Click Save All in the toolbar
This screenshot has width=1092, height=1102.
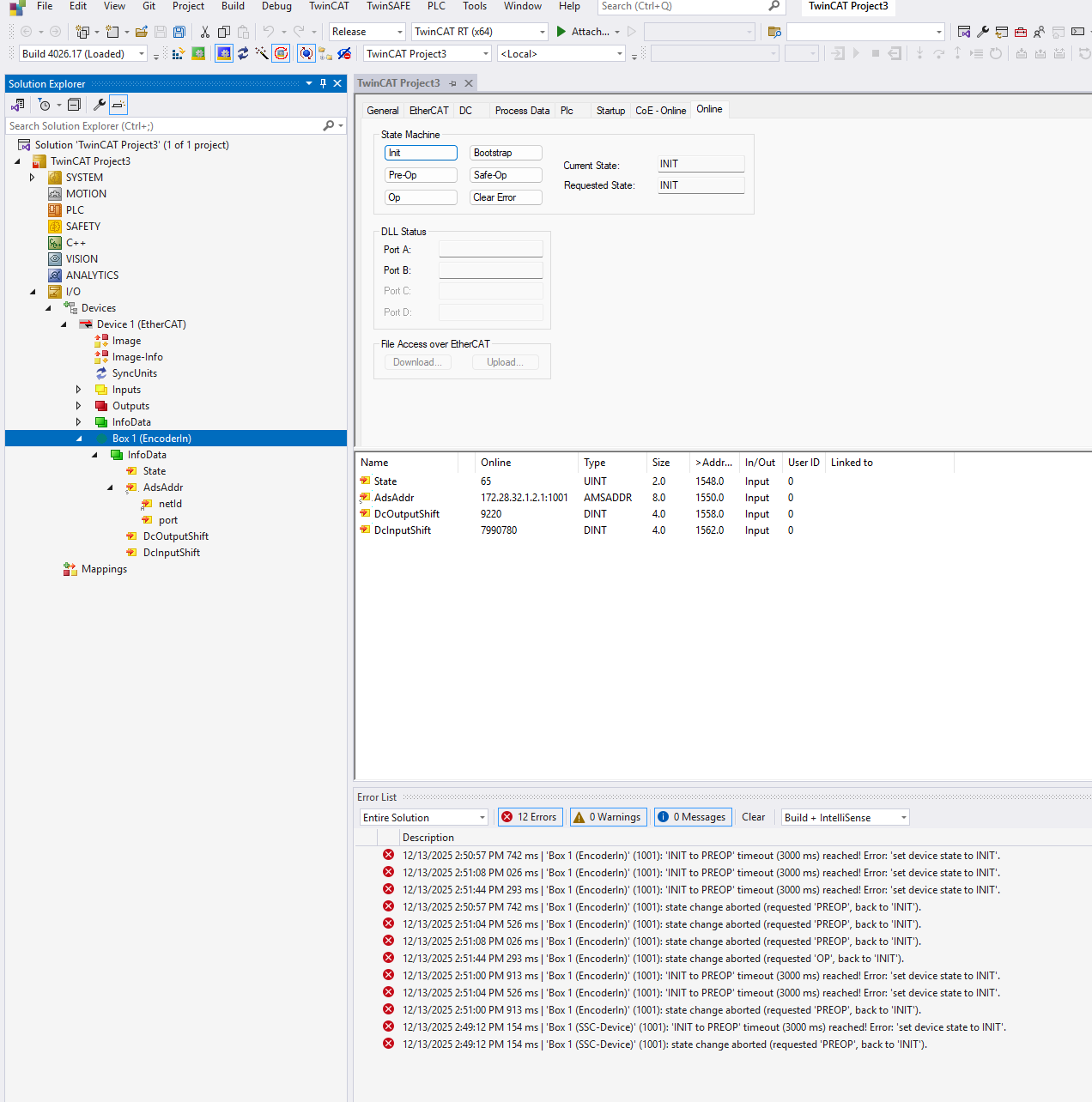point(179,32)
